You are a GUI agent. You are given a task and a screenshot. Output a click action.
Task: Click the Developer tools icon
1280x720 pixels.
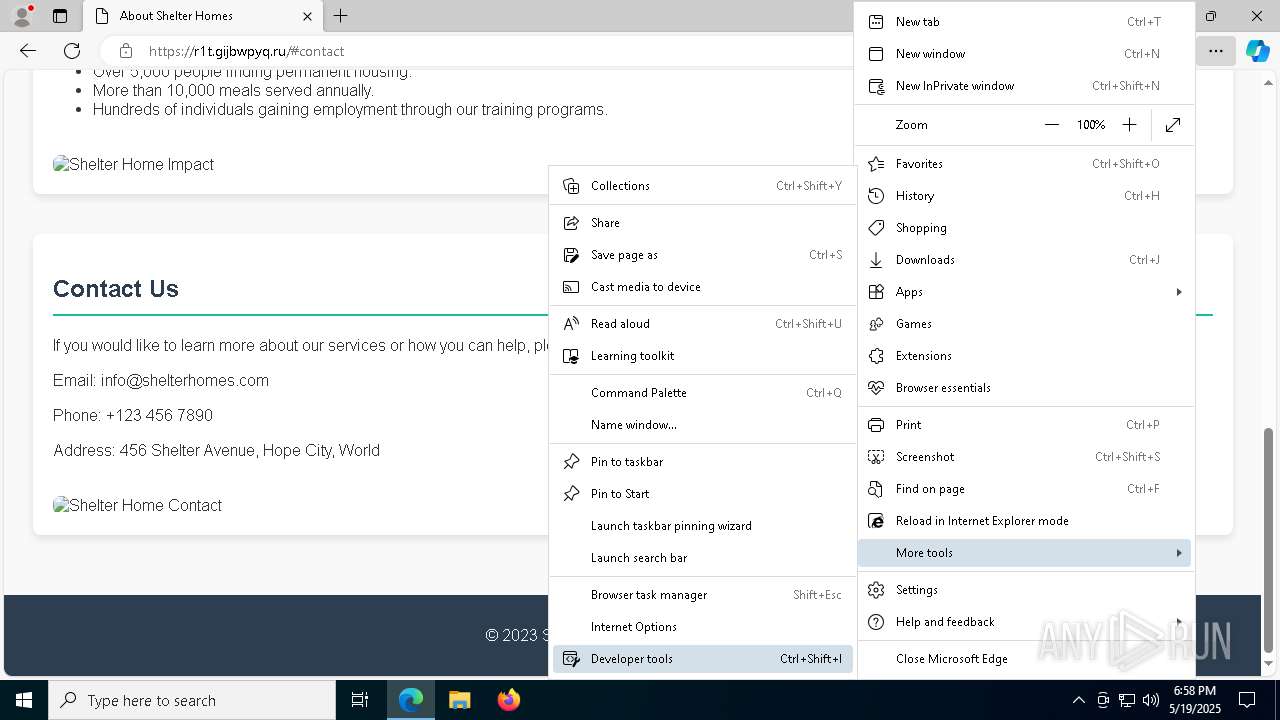coord(571,659)
